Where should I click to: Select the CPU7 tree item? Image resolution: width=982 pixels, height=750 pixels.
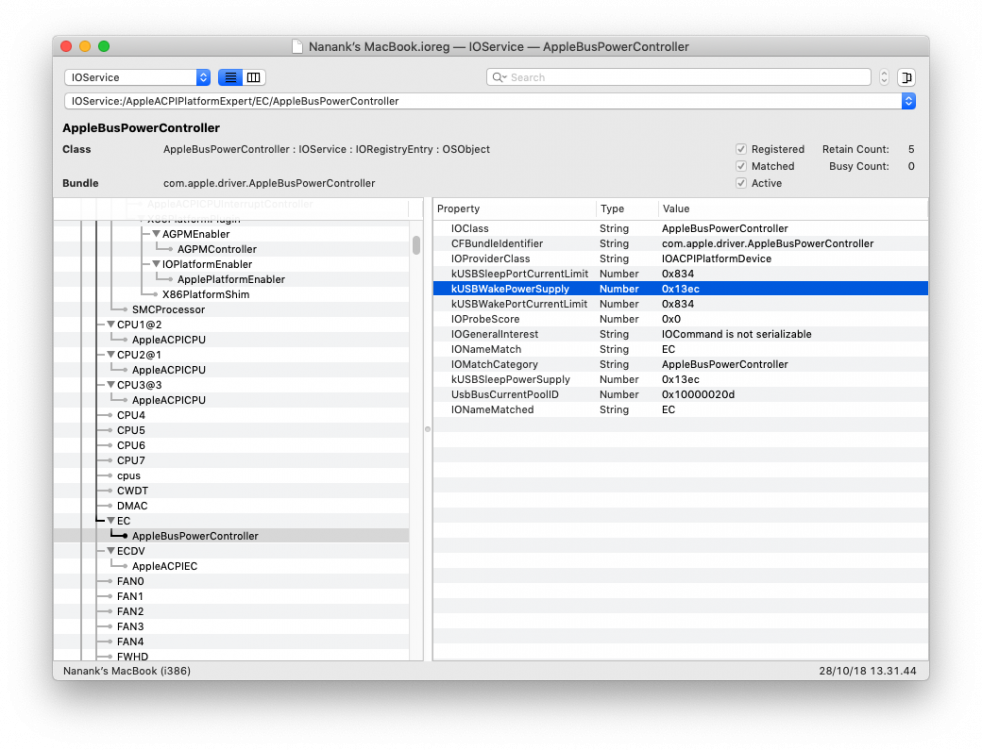coord(131,460)
